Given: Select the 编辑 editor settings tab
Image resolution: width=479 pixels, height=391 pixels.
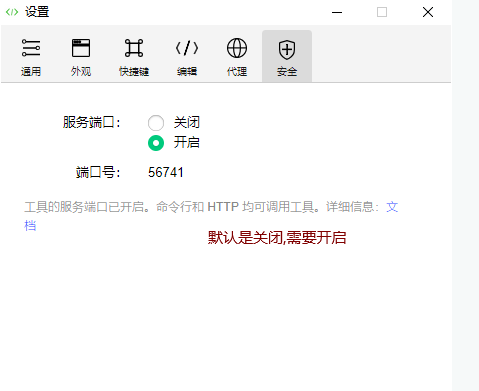Looking at the screenshot, I should click(187, 57).
